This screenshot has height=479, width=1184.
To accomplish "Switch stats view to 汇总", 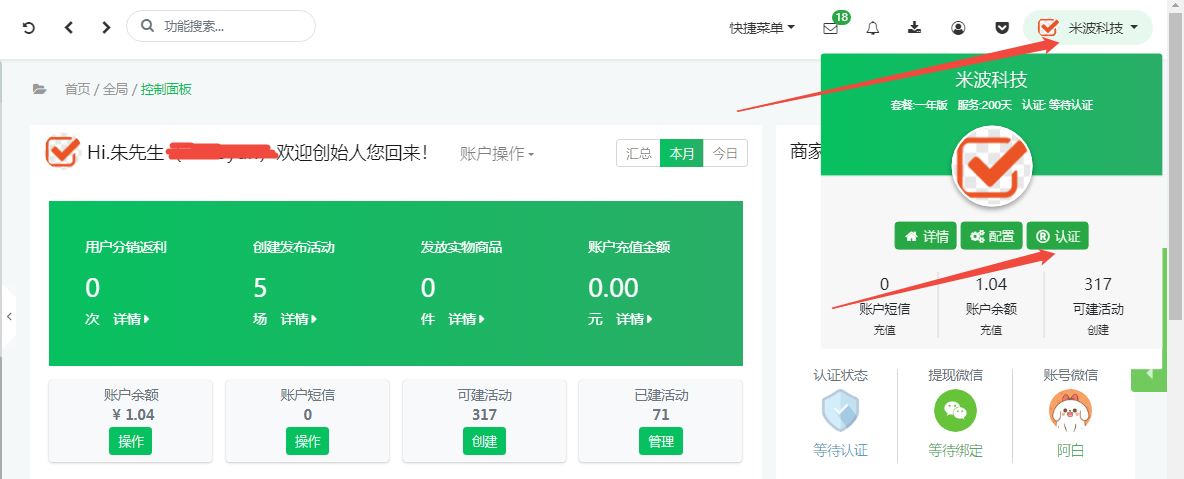I will (639, 153).
